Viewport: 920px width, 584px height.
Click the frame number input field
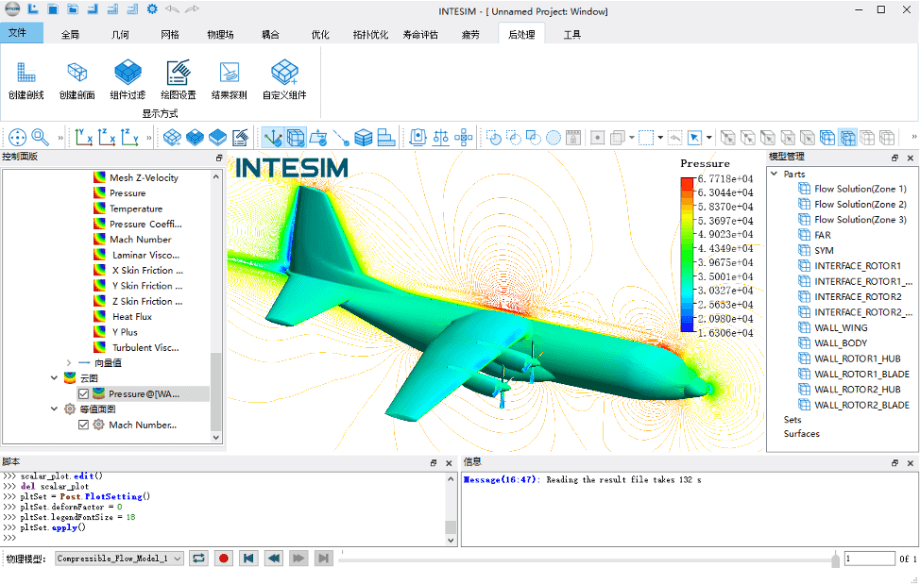point(868,559)
